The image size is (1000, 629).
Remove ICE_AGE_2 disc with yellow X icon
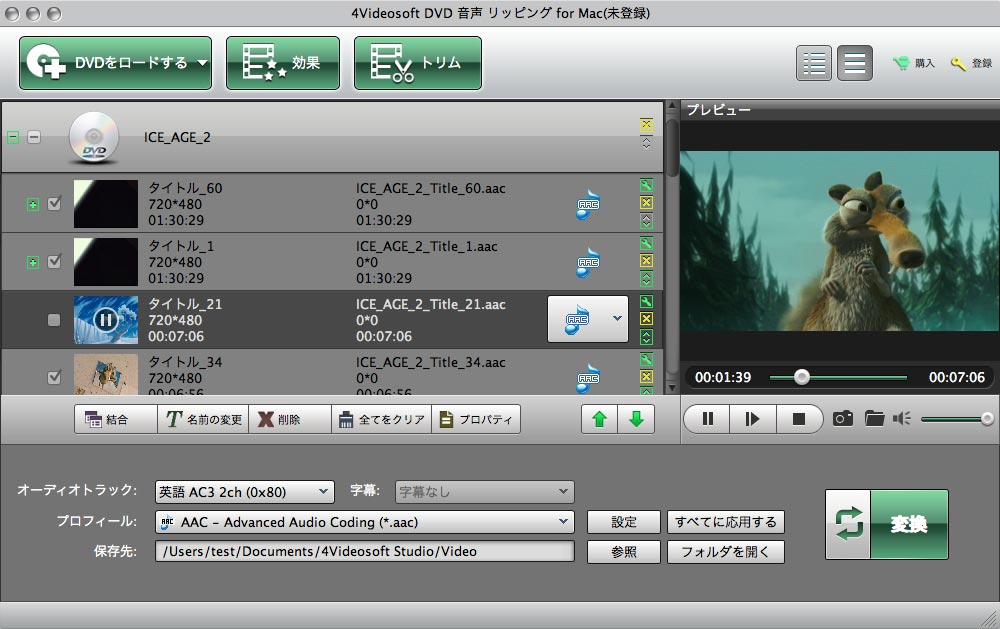coord(646,124)
